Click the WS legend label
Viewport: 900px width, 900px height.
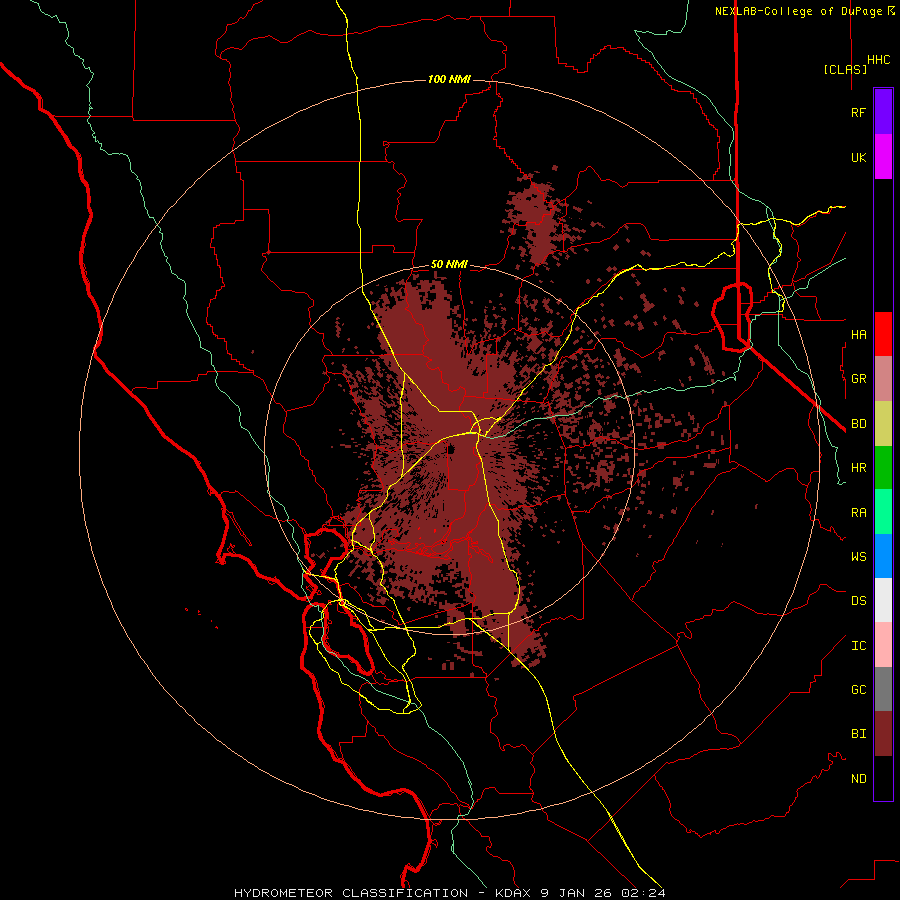(858, 557)
